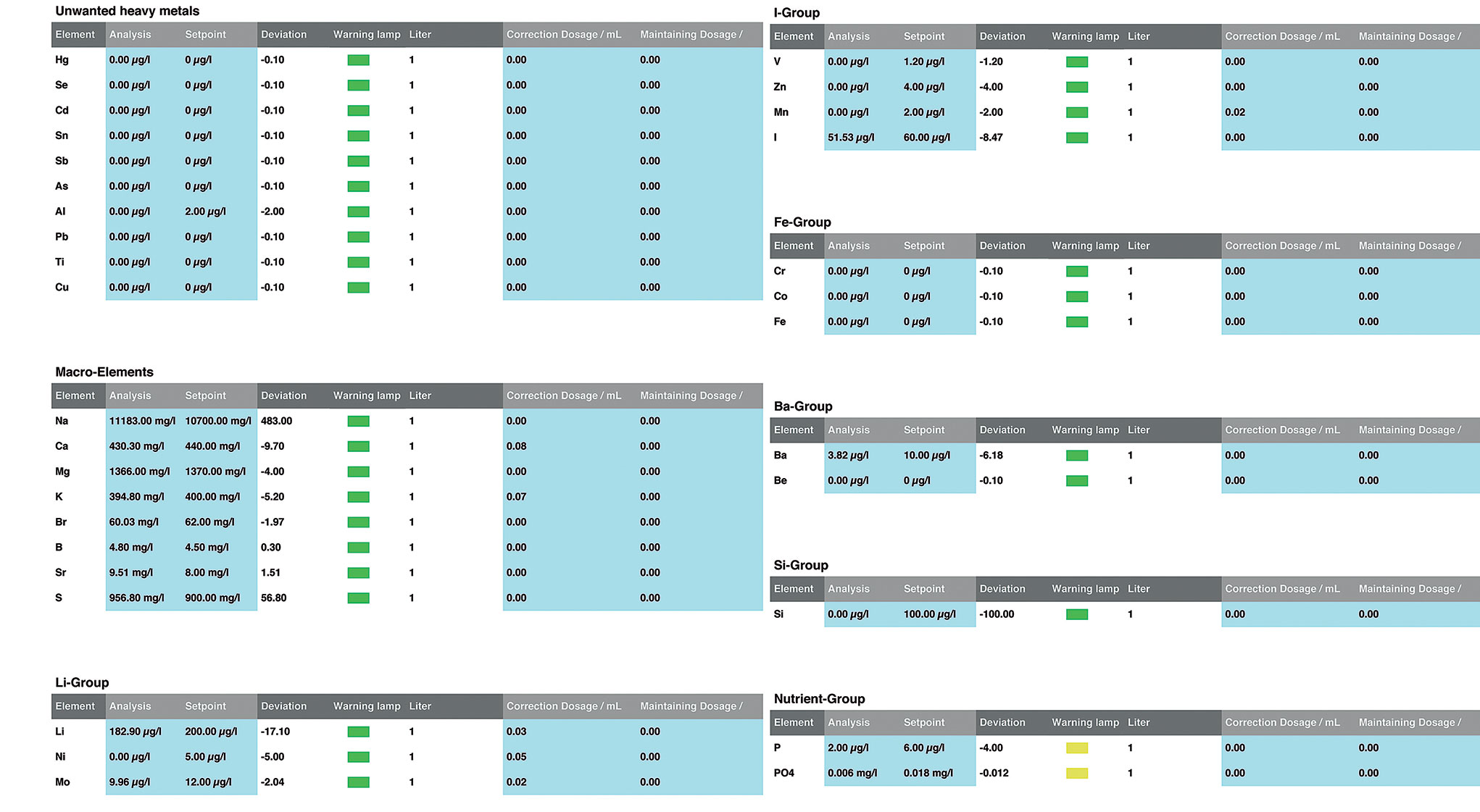Click the Cr element row label
This screenshot has height=812, width=1480.
coord(780,271)
